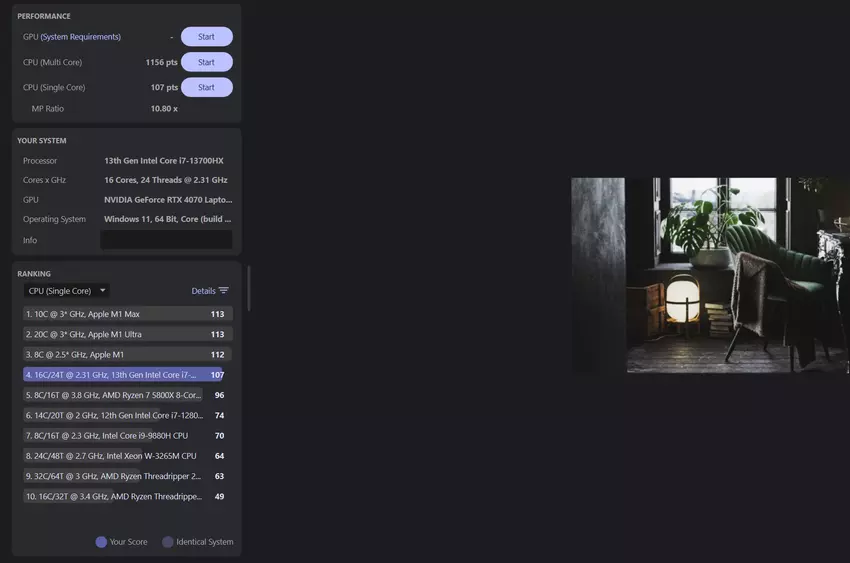Start the CPU (Single Core) test
Screen dimensions: 850x563
pos(206,87)
